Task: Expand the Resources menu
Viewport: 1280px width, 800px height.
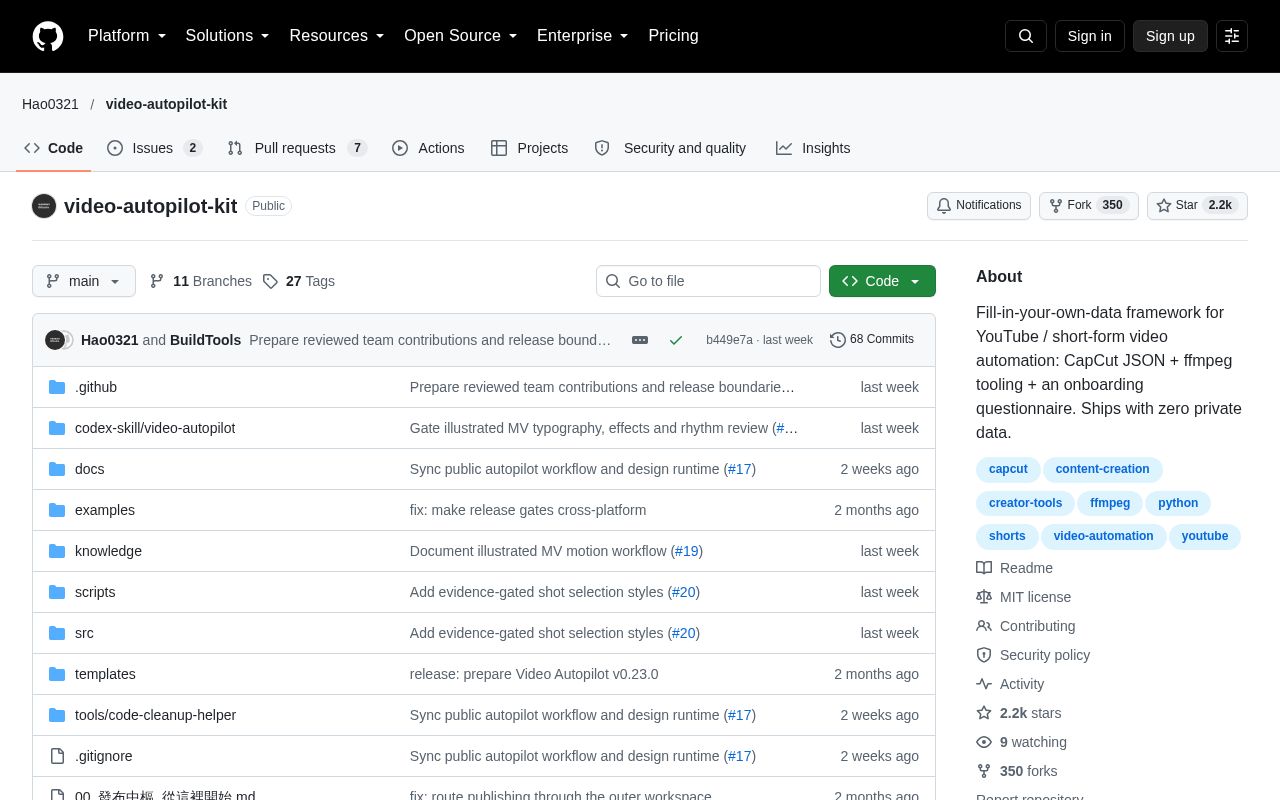Action: 337,36
